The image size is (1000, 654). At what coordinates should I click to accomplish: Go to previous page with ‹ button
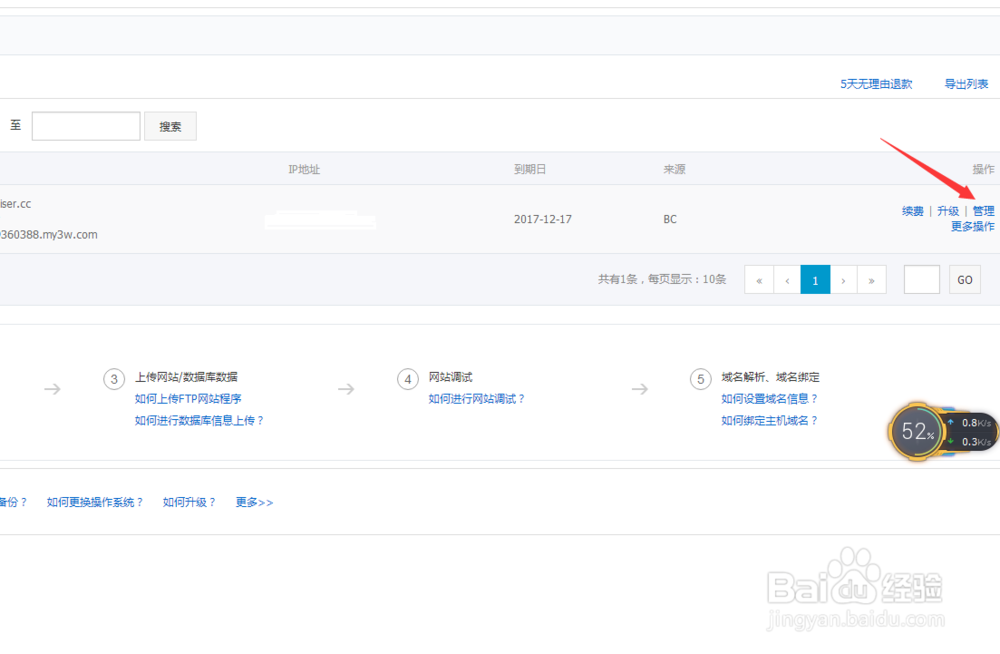click(787, 279)
